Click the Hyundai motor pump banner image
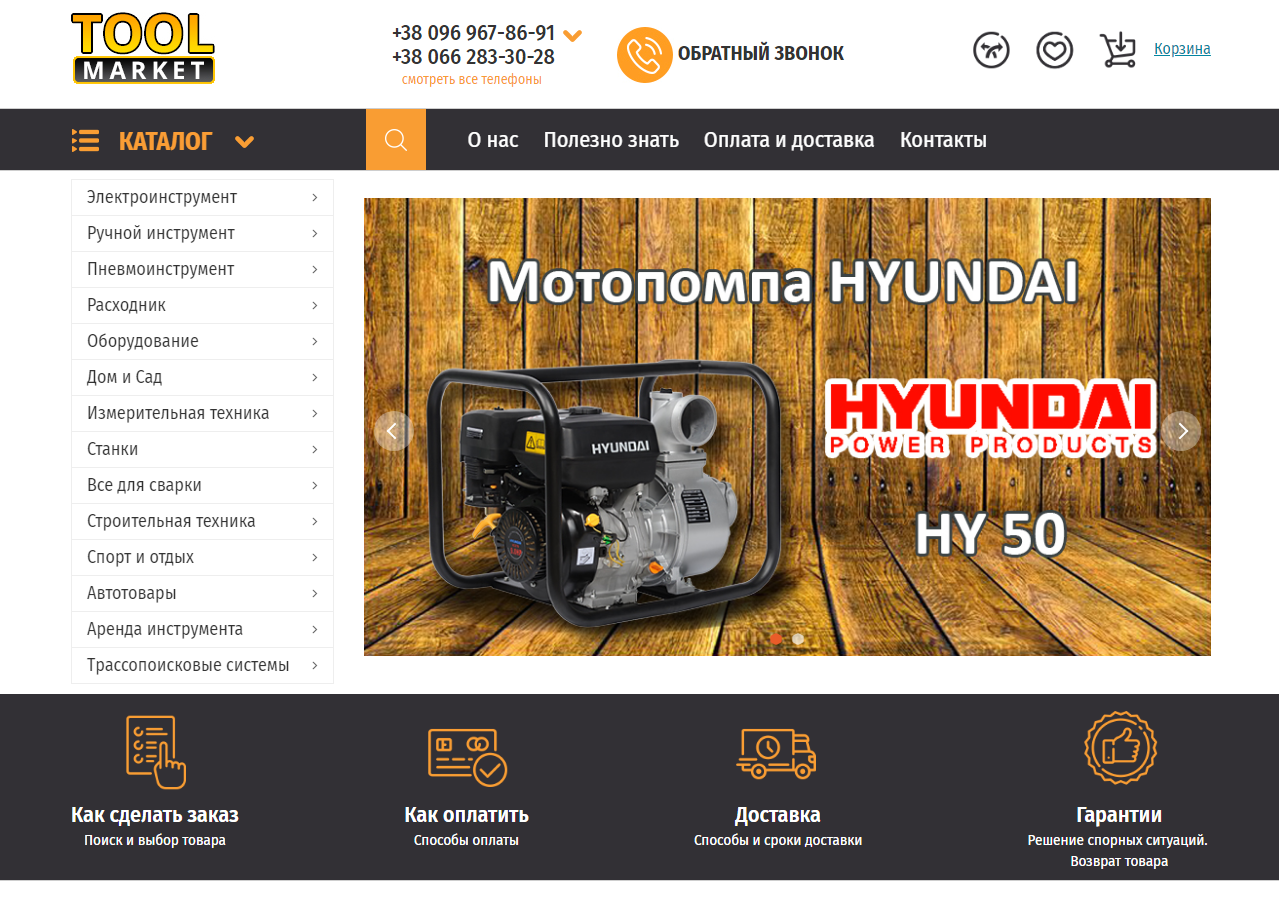The image size is (1279, 897). pos(787,427)
